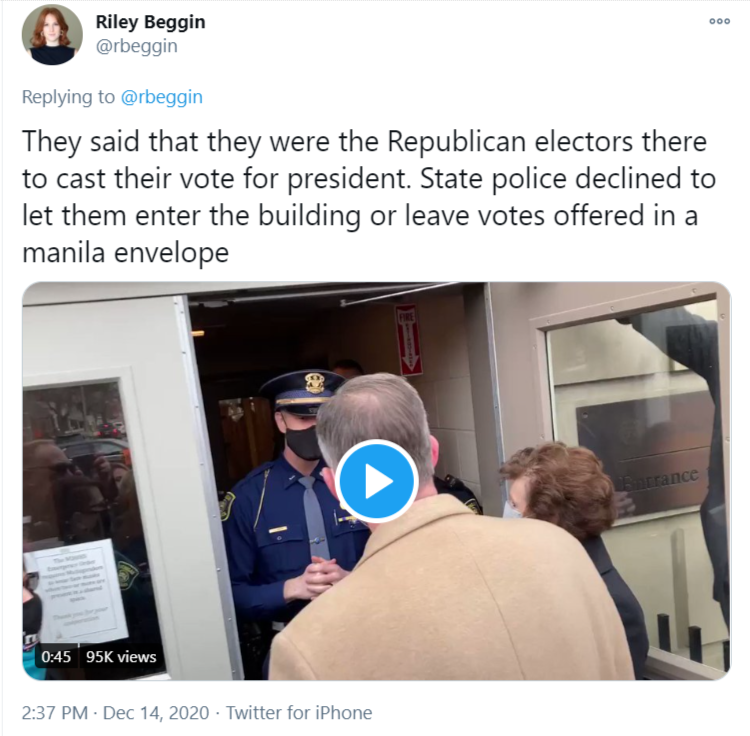Click the words 'manila envelope' in tweet
The height and width of the screenshot is (736, 750).
tap(125, 252)
